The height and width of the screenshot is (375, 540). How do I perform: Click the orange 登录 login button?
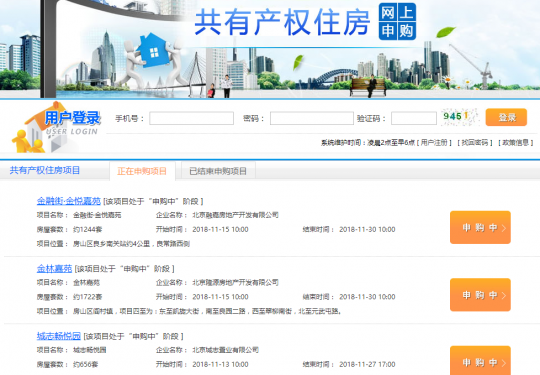(x=506, y=117)
